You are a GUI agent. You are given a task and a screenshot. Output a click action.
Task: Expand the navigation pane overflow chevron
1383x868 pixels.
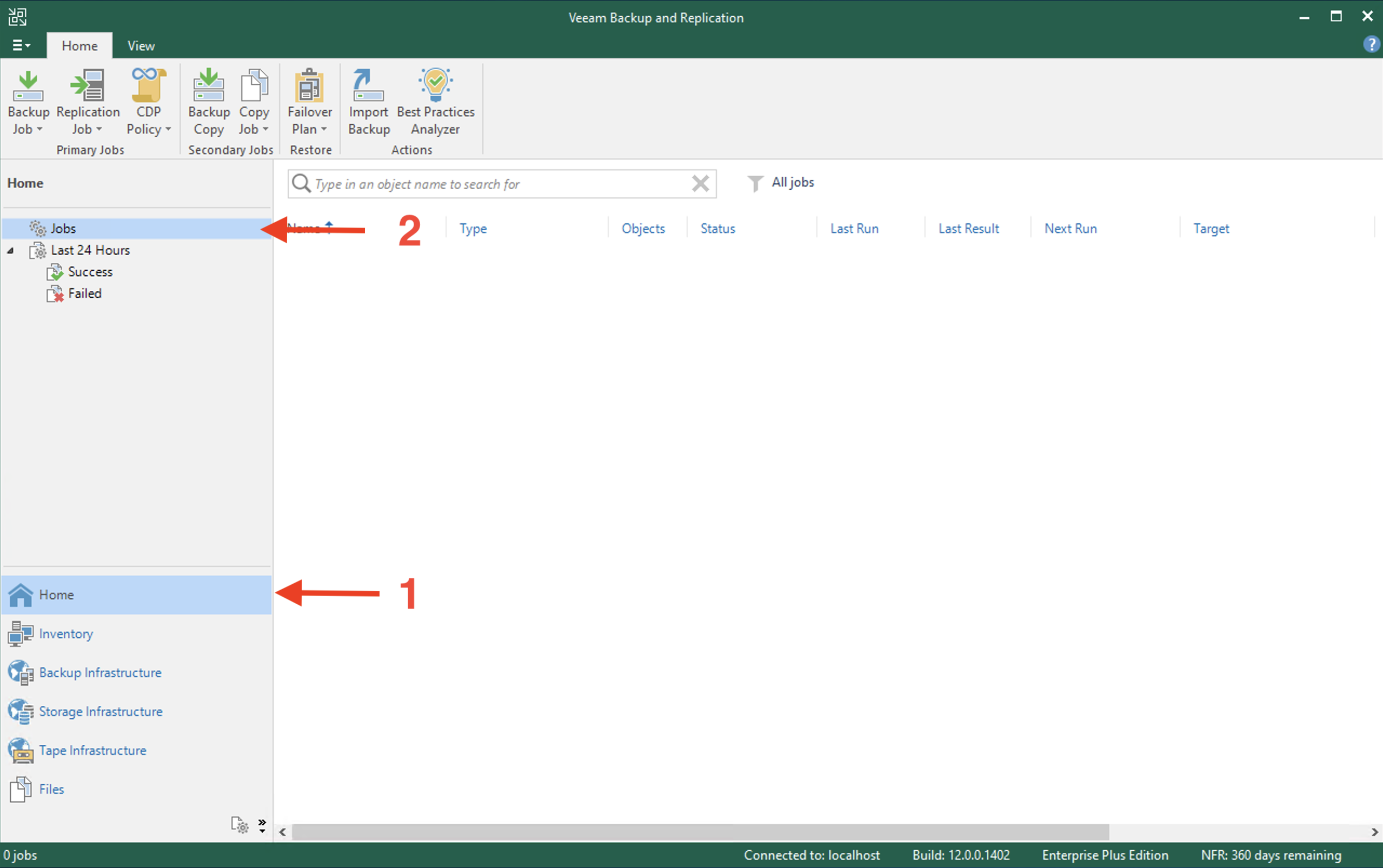262,825
